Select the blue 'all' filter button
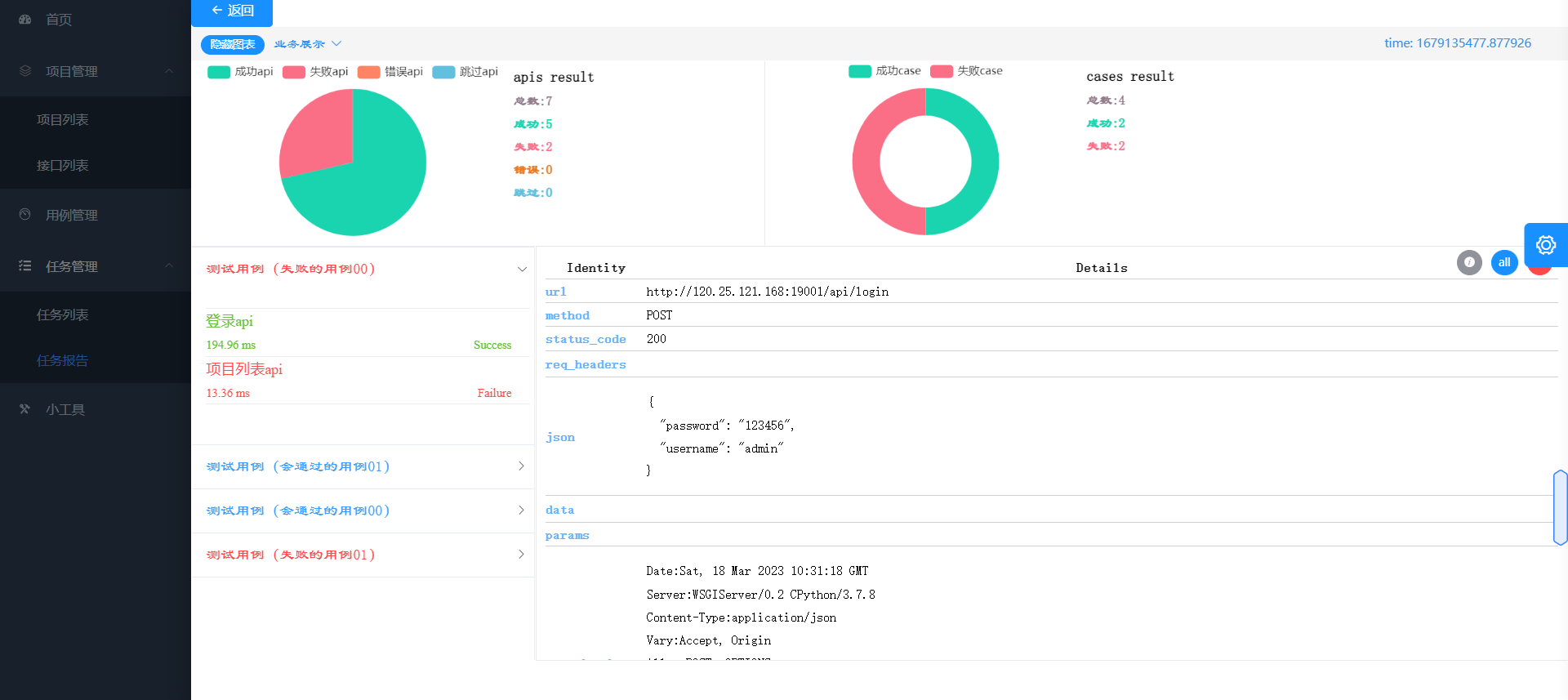 click(1504, 262)
